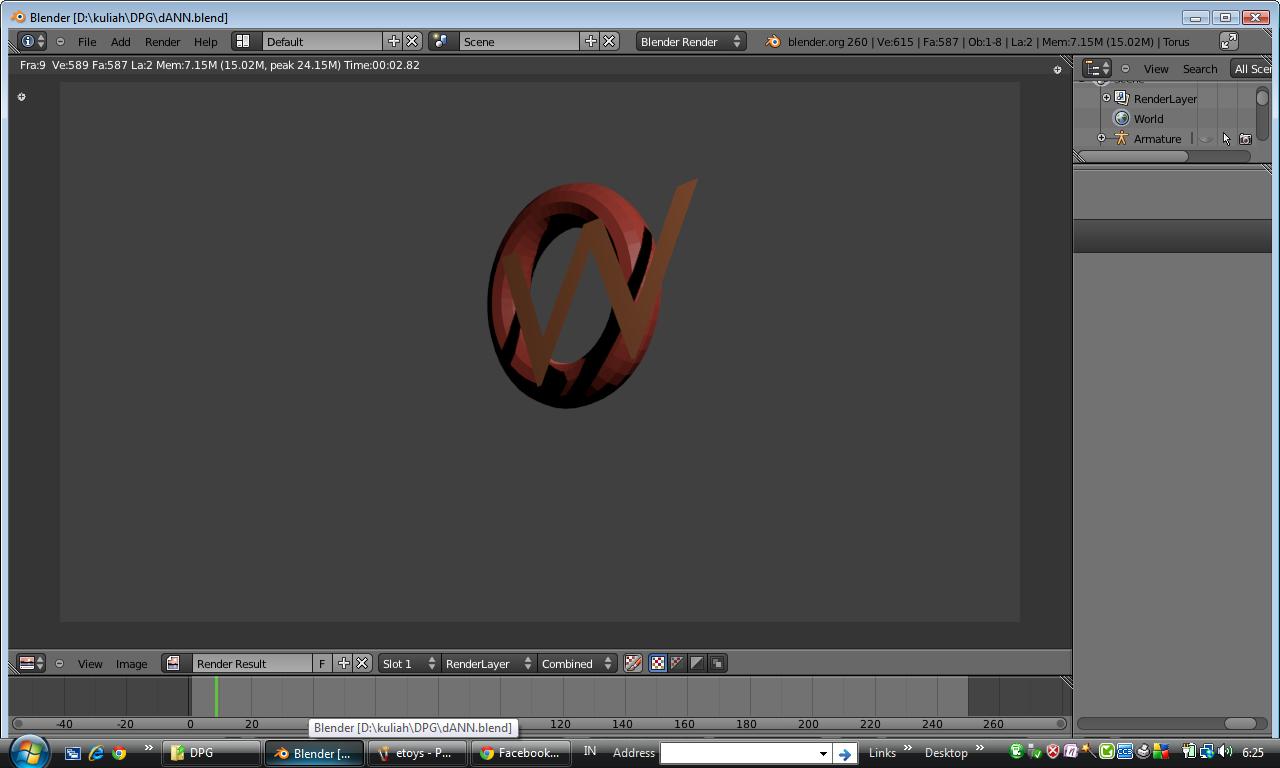Click the camera render restriction icon for Armature
1280x768 pixels.
[1245, 139]
